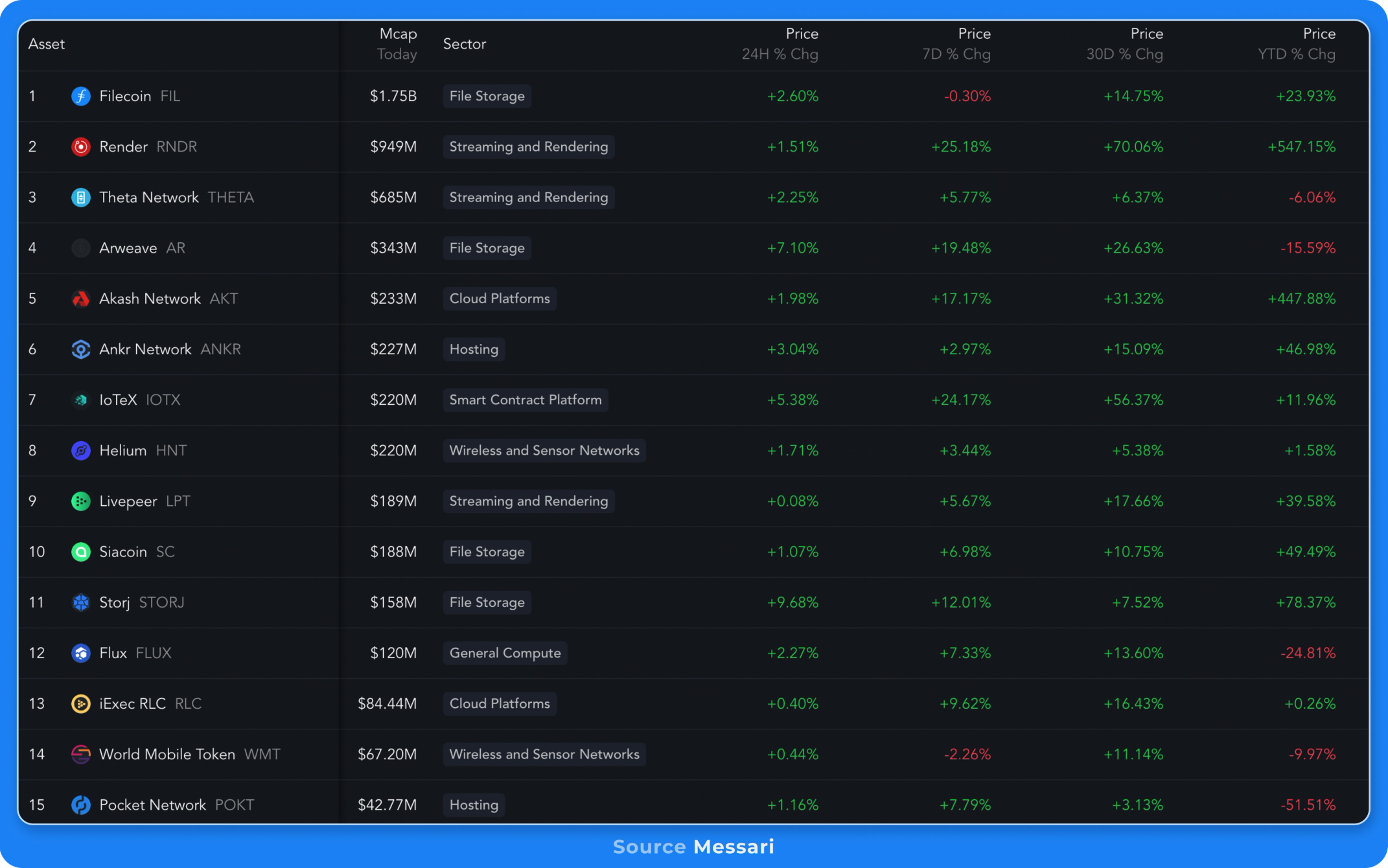Sort by Price 30D % Chg header
The height and width of the screenshot is (868, 1388).
pyautogui.click(x=1125, y=44)
